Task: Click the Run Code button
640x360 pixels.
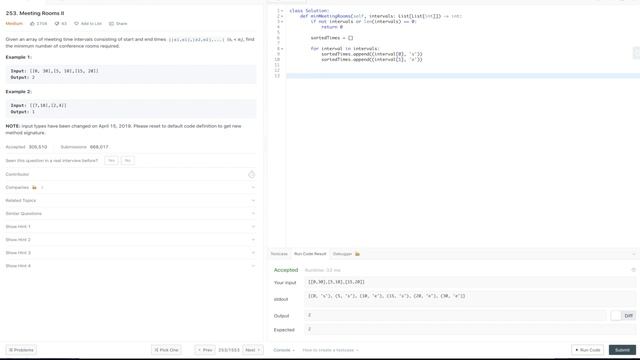Action: tap(587, 350)
